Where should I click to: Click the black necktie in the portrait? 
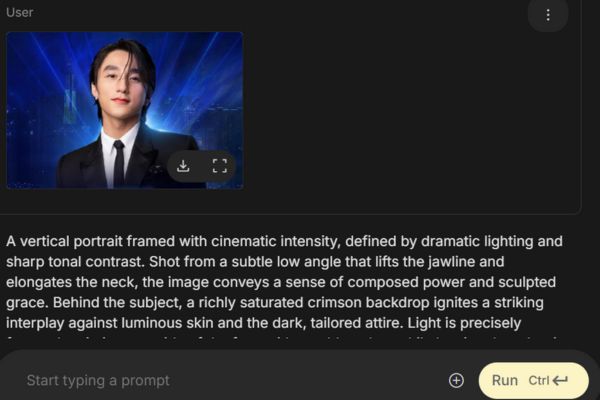click(x=119, y=163)
